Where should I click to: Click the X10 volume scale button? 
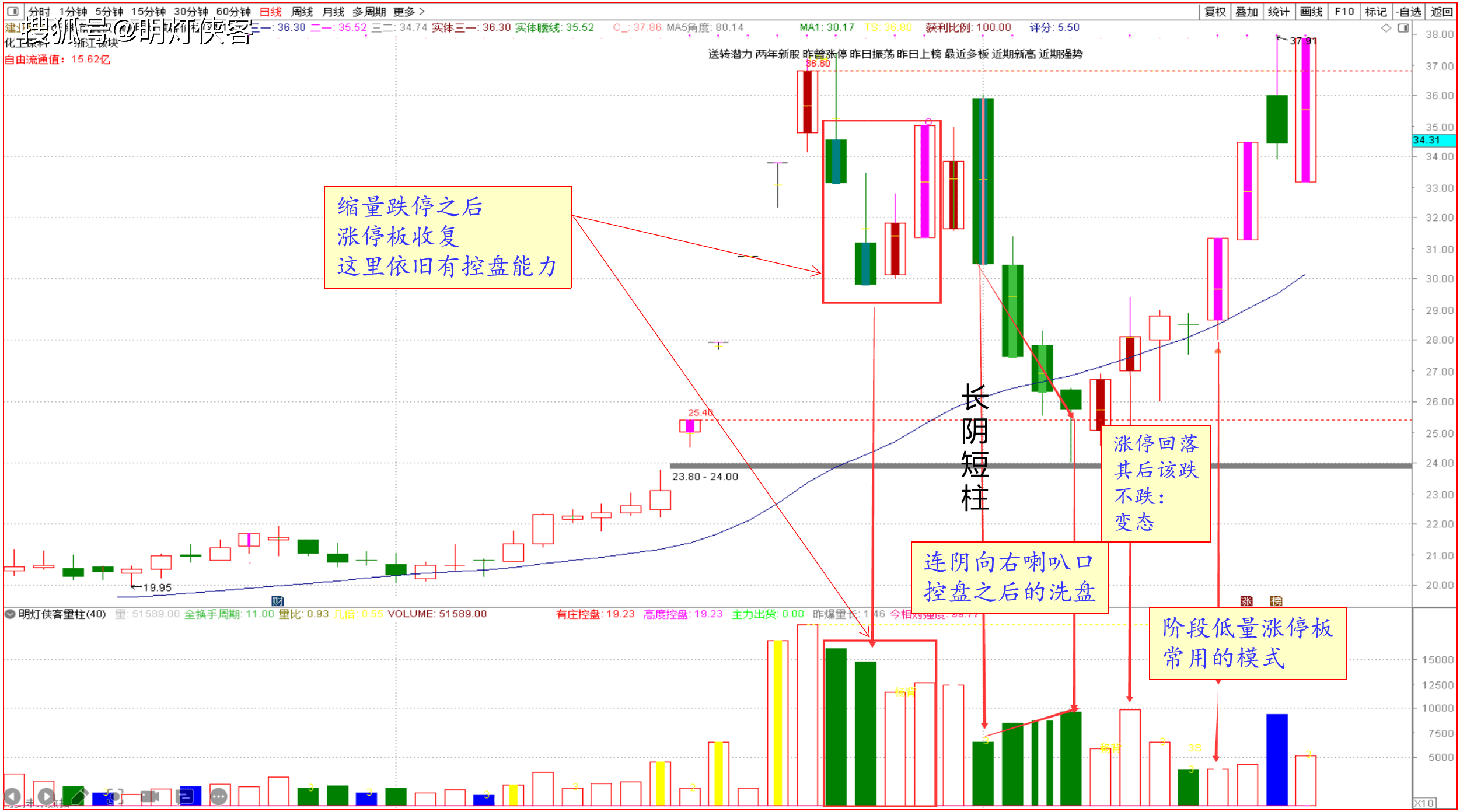1424,803
